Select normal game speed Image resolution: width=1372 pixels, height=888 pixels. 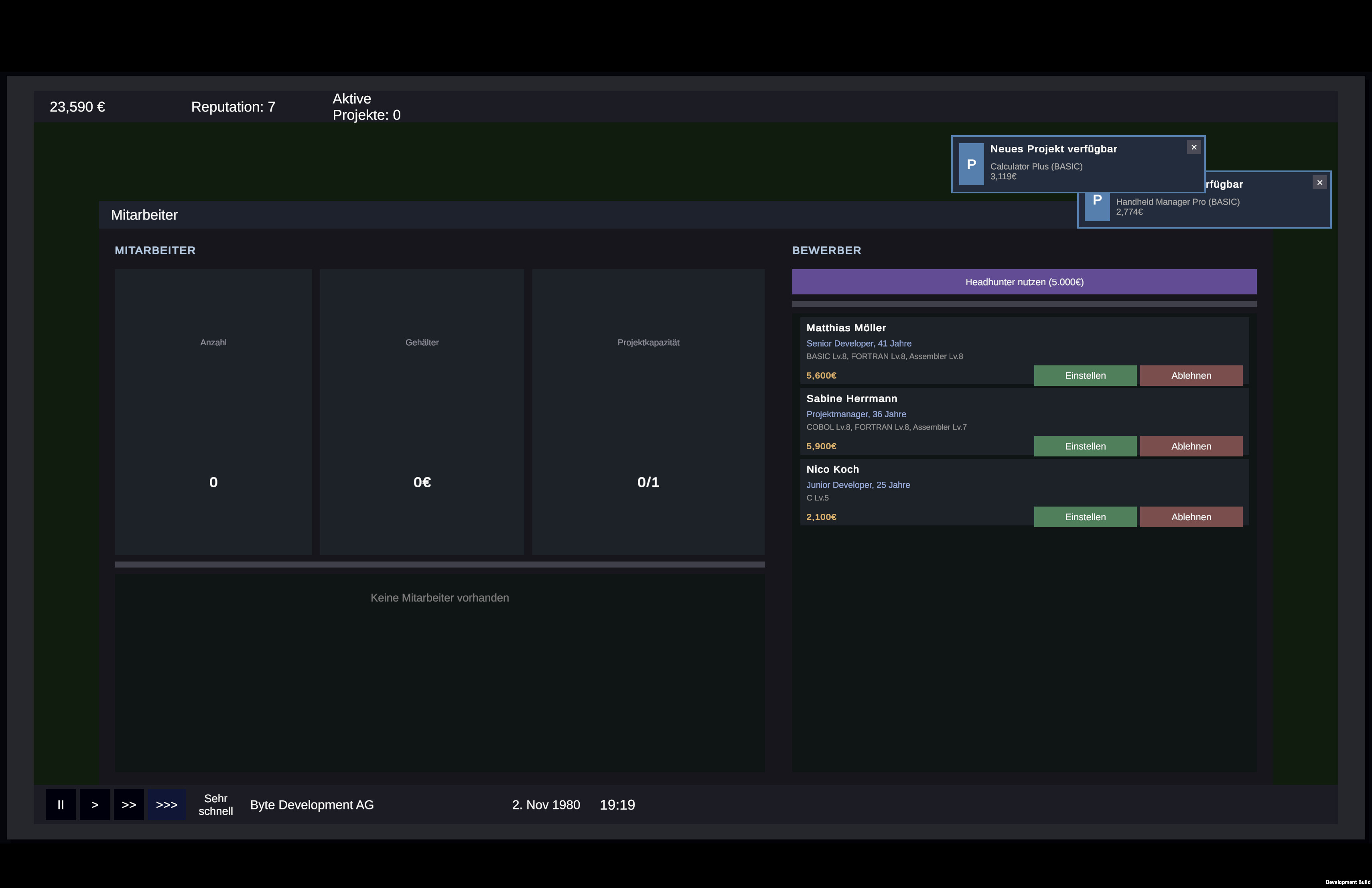pos(95,805)
